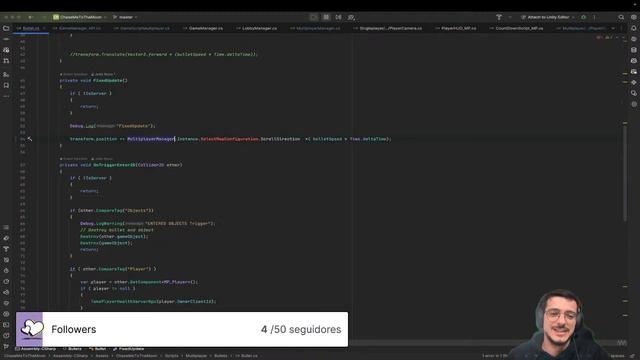Click the TakePlayerHealthServerRpc call line
This screenshot has width=640, height=360.
click(x=153, y=301)
